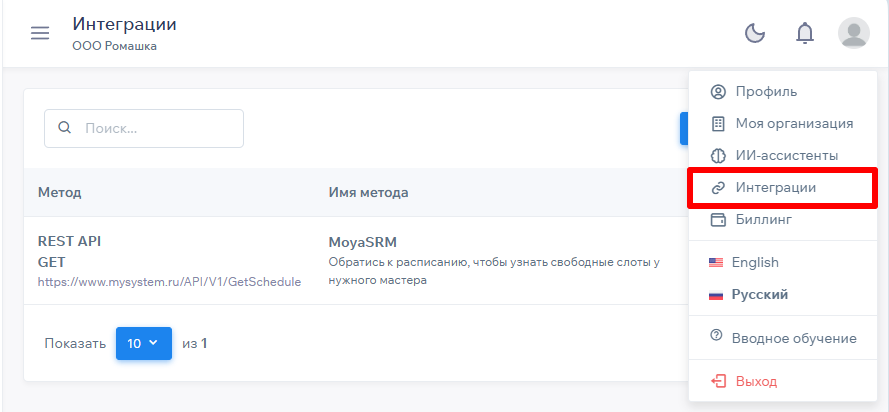Toggle dark mode with the moon icon
This screenshot has height=412, width=889.
click(x=755, y=33)
